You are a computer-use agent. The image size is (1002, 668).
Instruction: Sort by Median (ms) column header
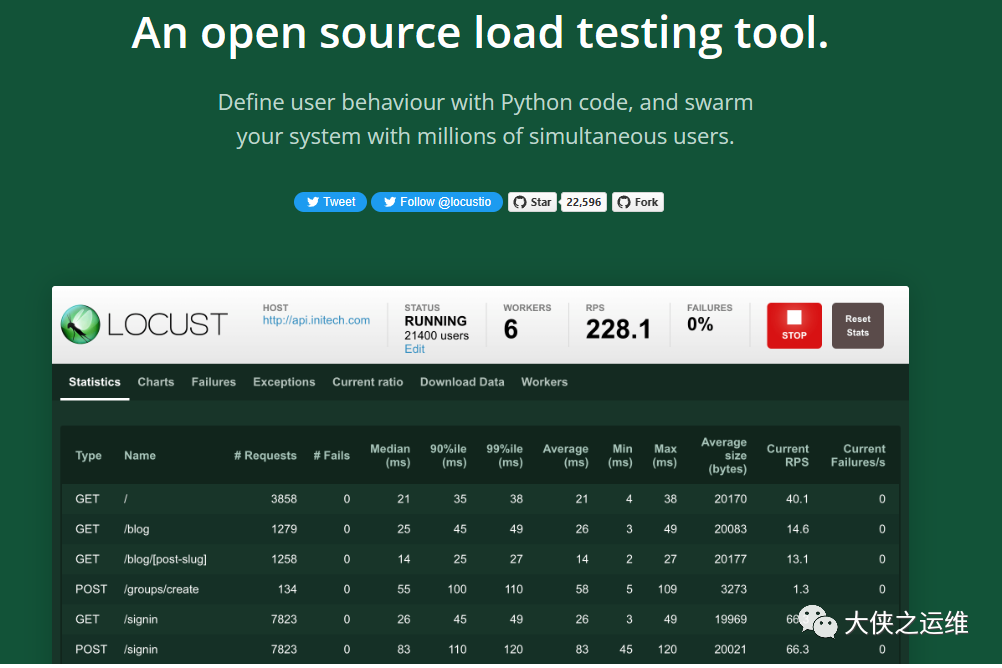click(390, 456)
